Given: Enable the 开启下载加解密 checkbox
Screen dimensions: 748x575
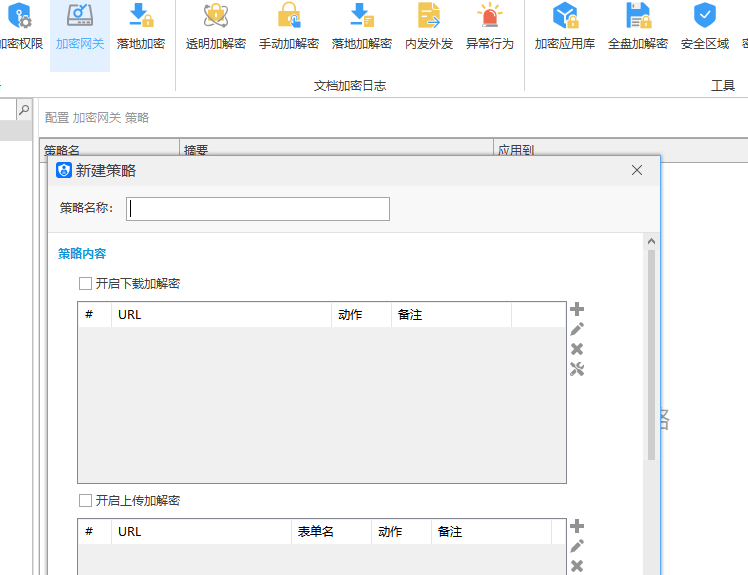Looking at the screenshot, I should click(86, 284).
